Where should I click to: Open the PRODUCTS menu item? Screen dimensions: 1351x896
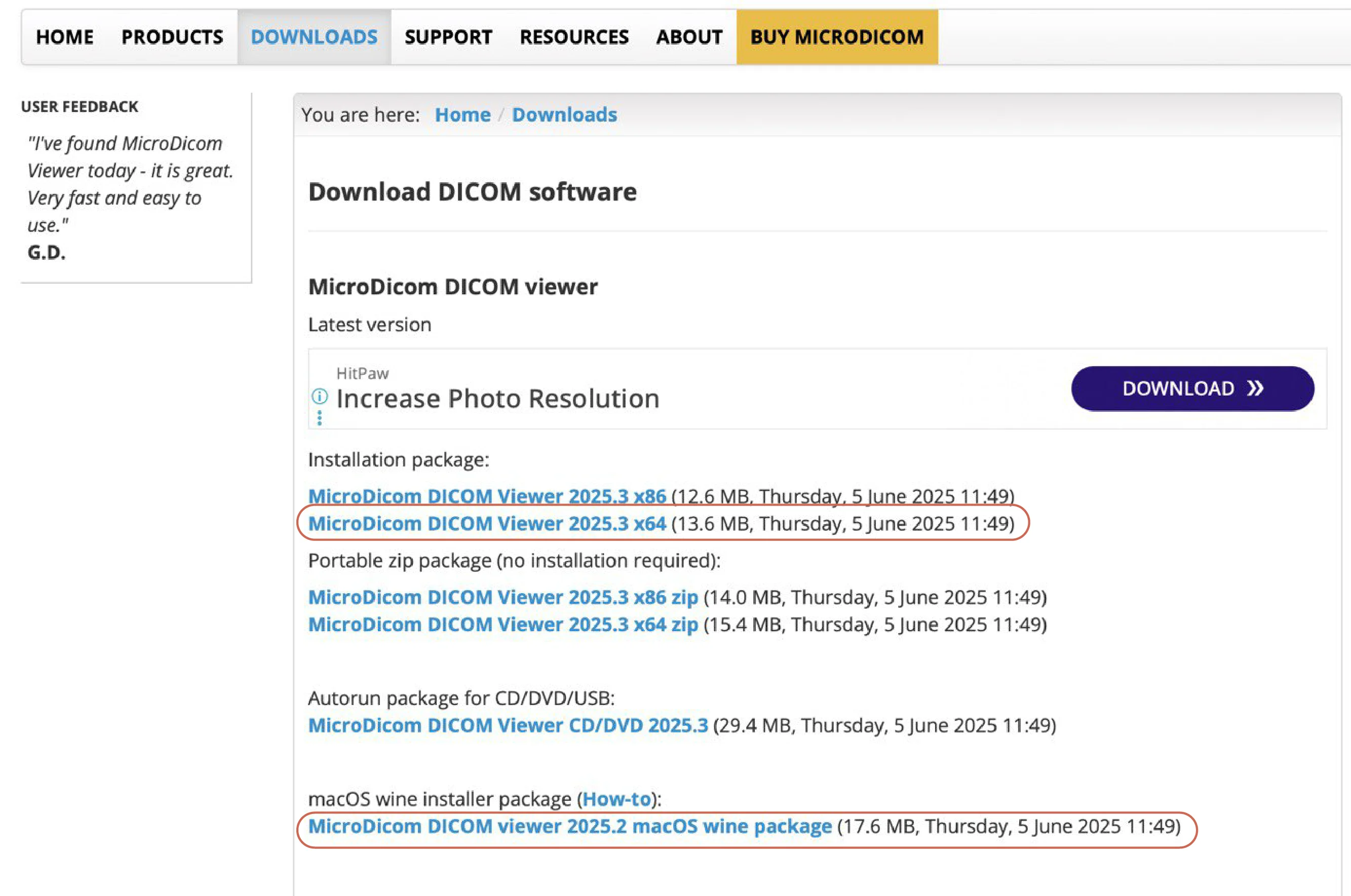pos(172,37)
